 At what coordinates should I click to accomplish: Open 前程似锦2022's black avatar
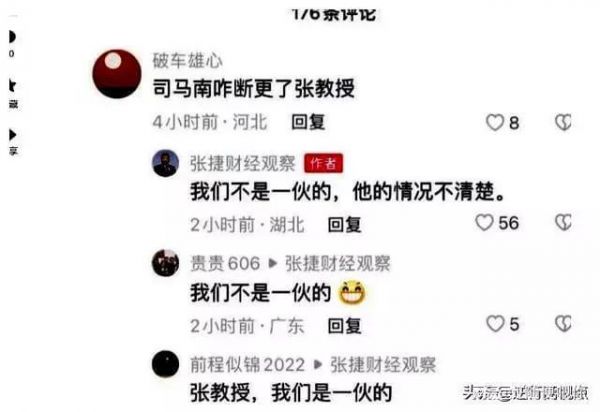[x=166, y=364]
